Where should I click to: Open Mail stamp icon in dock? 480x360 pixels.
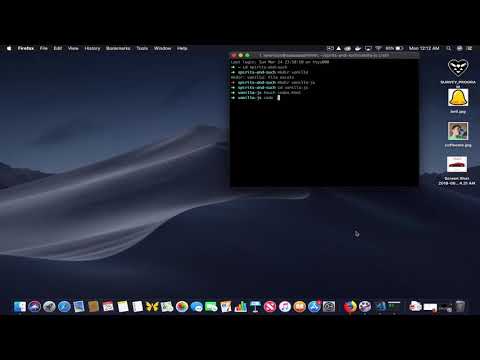coord(79,306)
